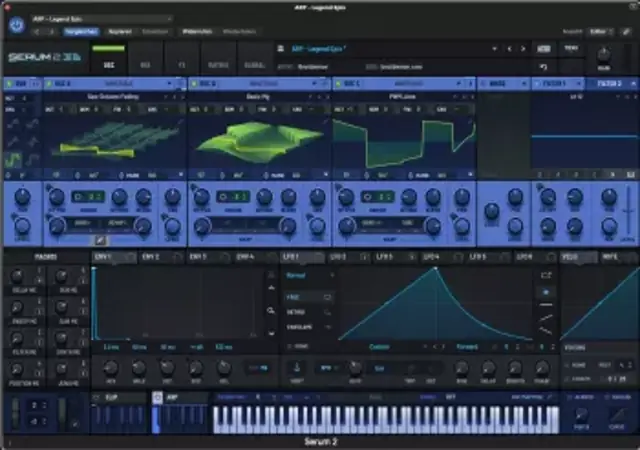Image resolution: width=640 pixels, height=450 pixels.
Task: Click the MAIN volume knob
Action: [604, 55]
